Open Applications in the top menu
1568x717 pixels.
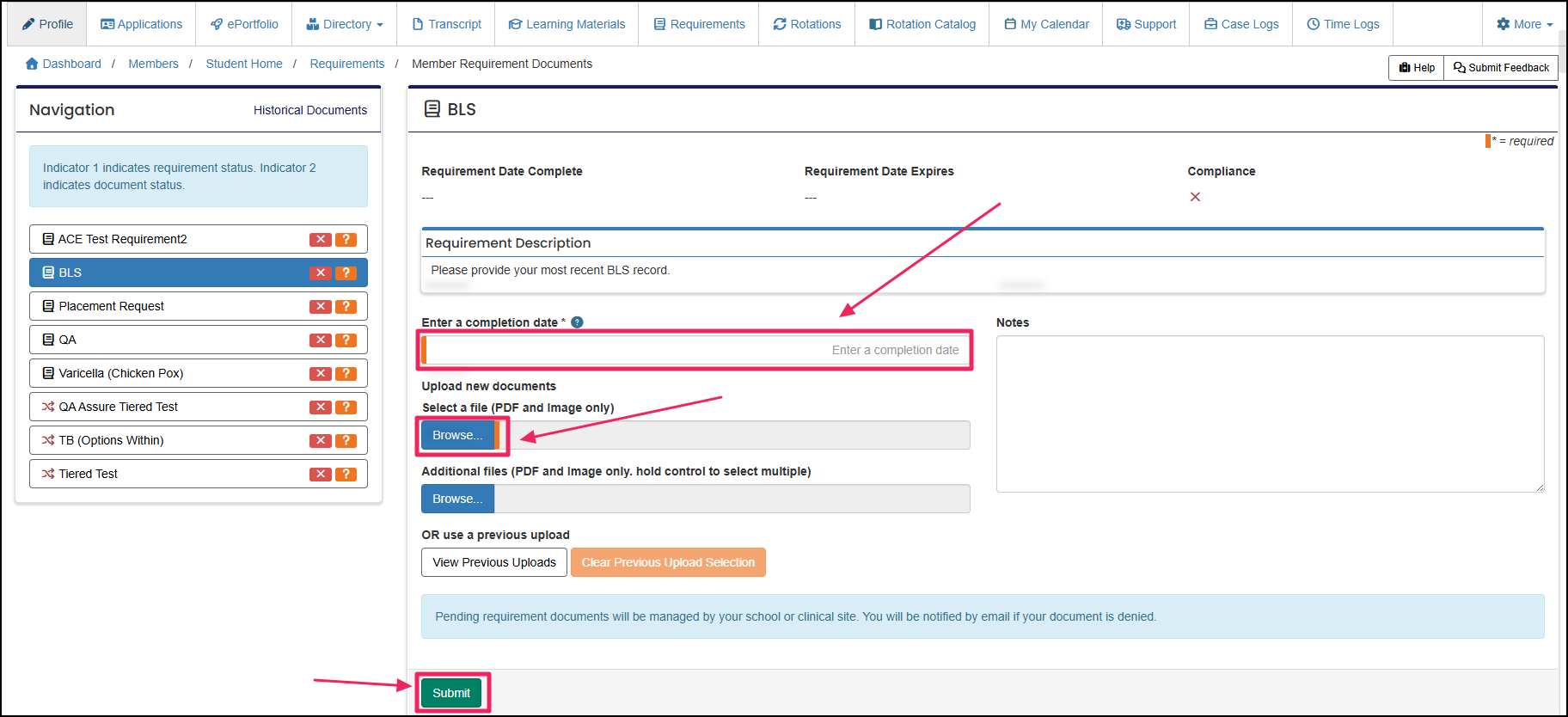point(142,24)
